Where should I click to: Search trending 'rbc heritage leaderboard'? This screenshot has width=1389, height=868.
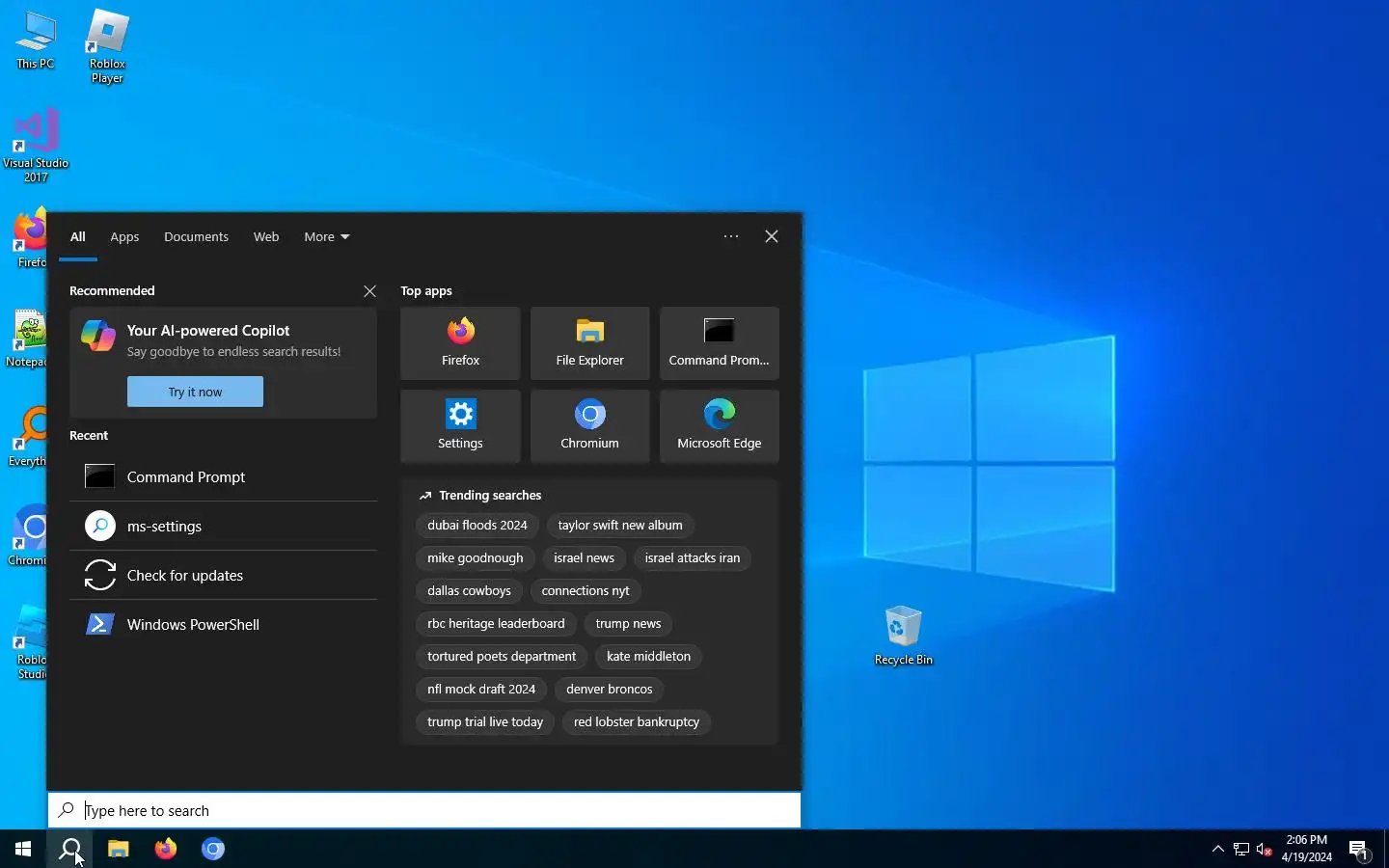point(496,624)
